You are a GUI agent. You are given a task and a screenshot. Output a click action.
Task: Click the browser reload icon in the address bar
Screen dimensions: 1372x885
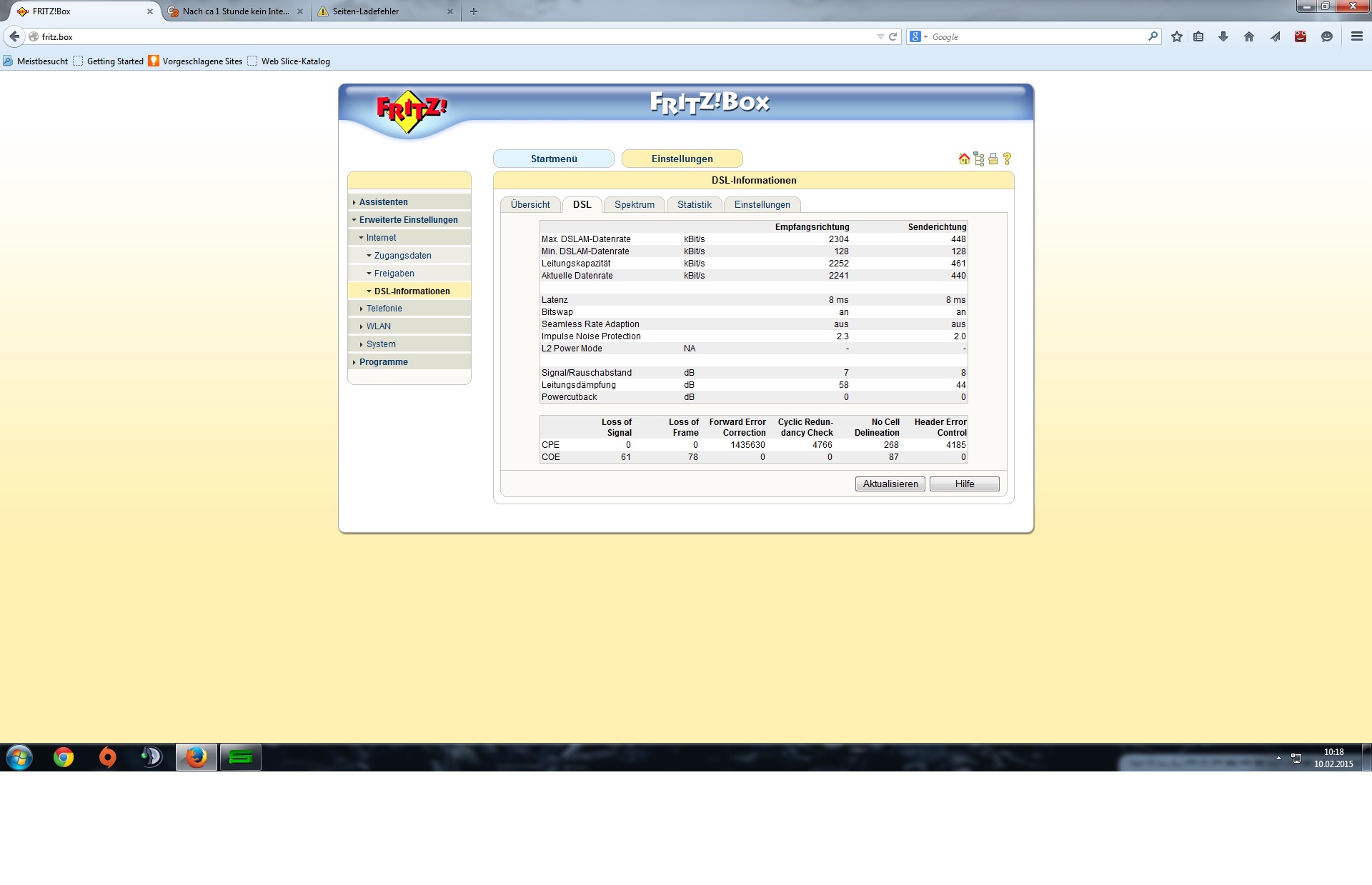pos(893,36)
